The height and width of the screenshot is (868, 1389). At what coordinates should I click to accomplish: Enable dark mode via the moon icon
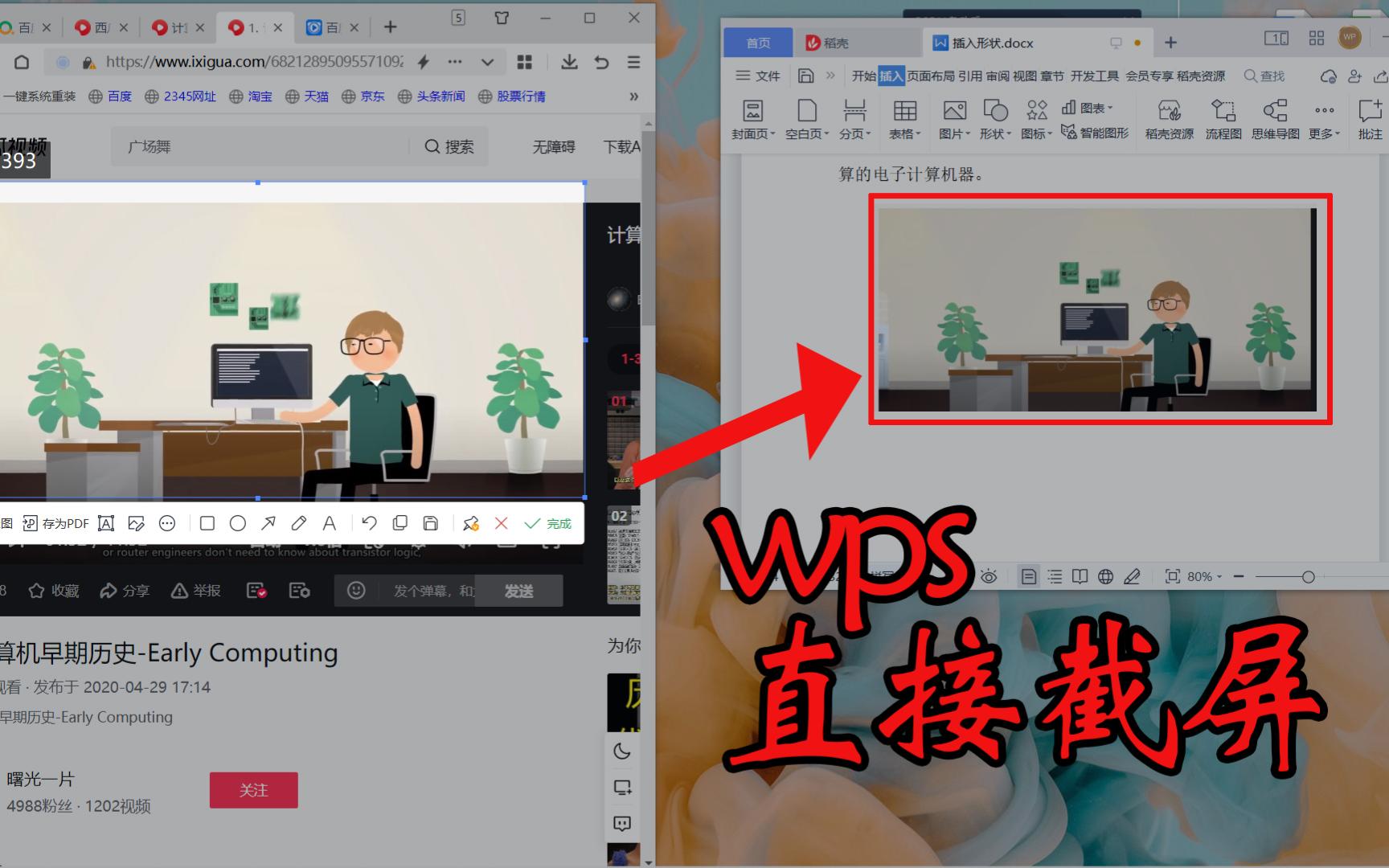click(x=623, y=752)
